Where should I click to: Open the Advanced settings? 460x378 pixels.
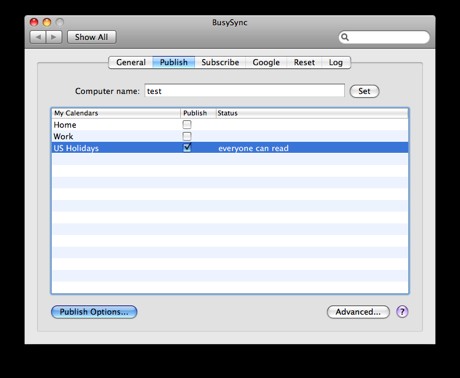point(358,312)
